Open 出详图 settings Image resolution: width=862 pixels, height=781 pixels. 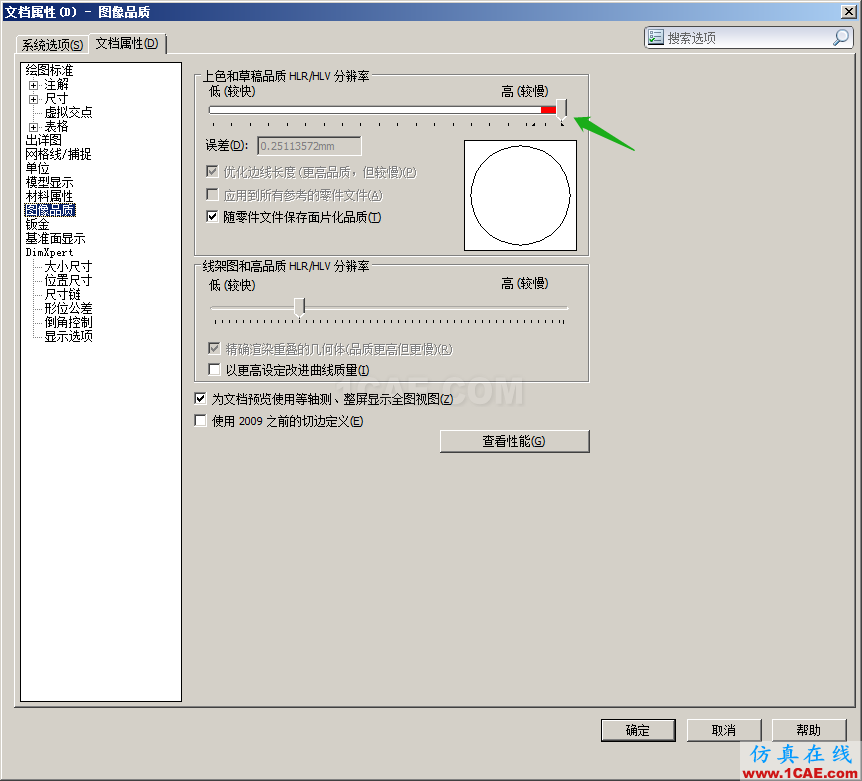click(x=43, y=141)
